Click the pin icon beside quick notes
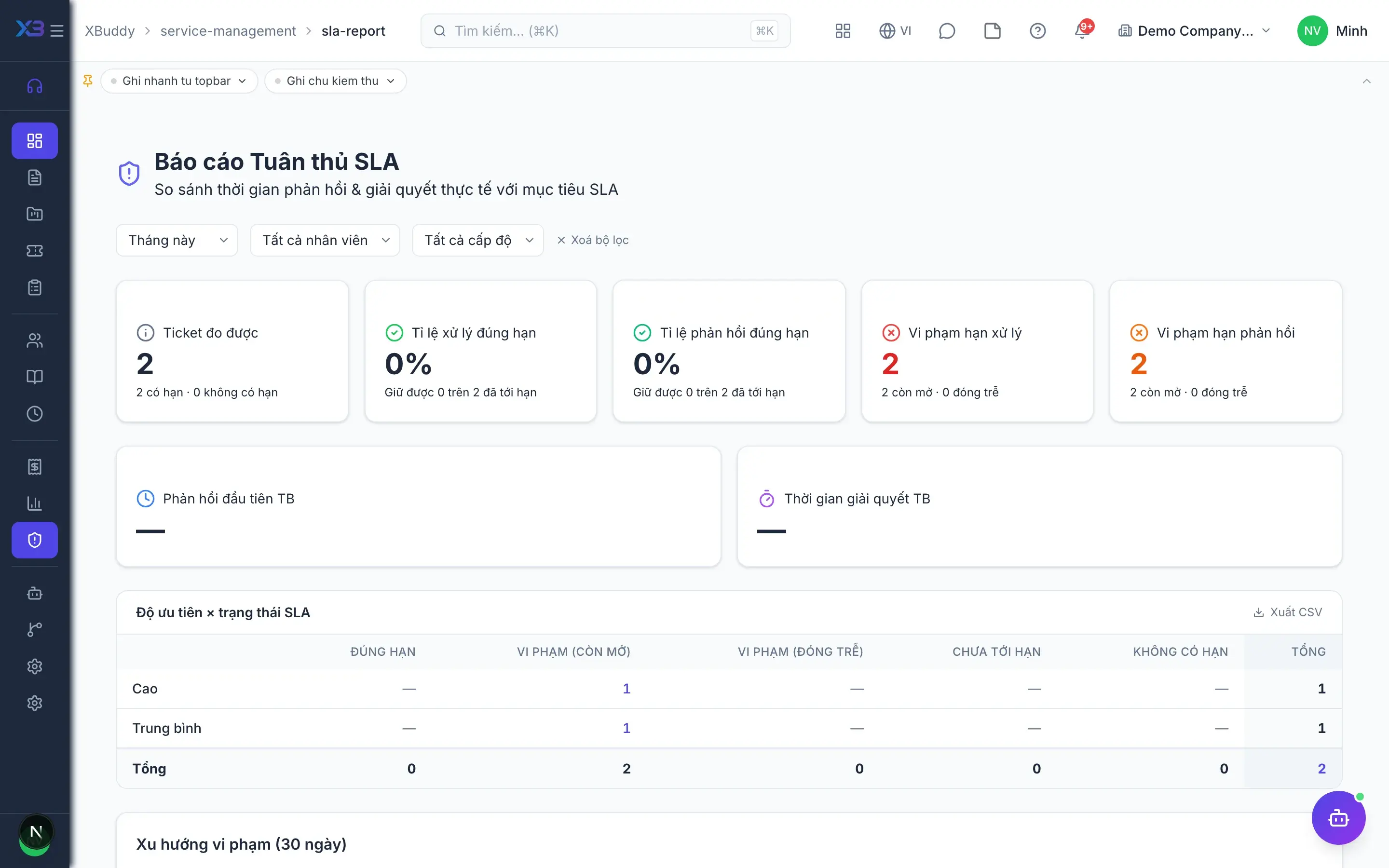Viewport: 1389px width, 868px height. point(88,81)
